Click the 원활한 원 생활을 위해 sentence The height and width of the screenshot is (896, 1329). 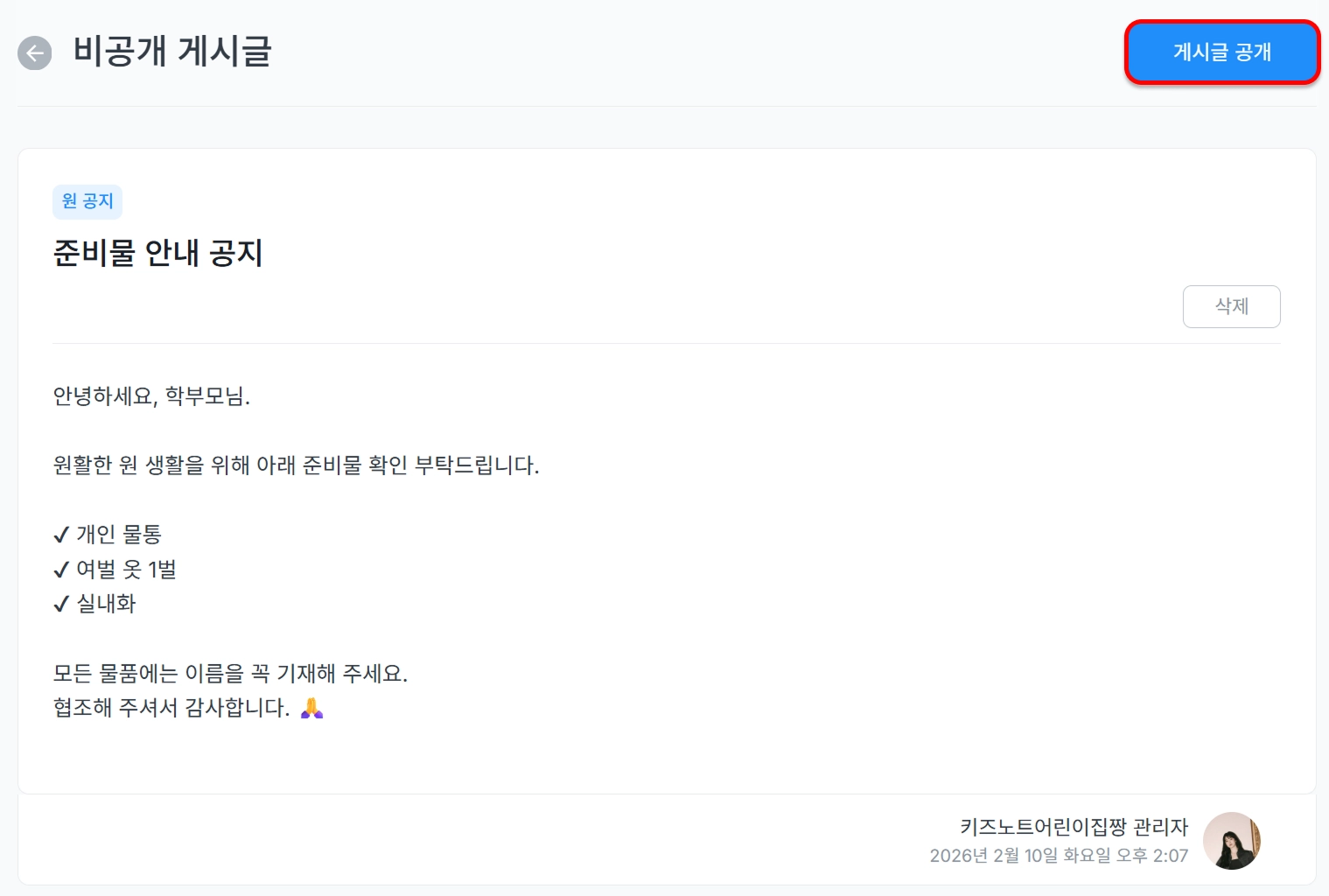(x=296, y=465)
